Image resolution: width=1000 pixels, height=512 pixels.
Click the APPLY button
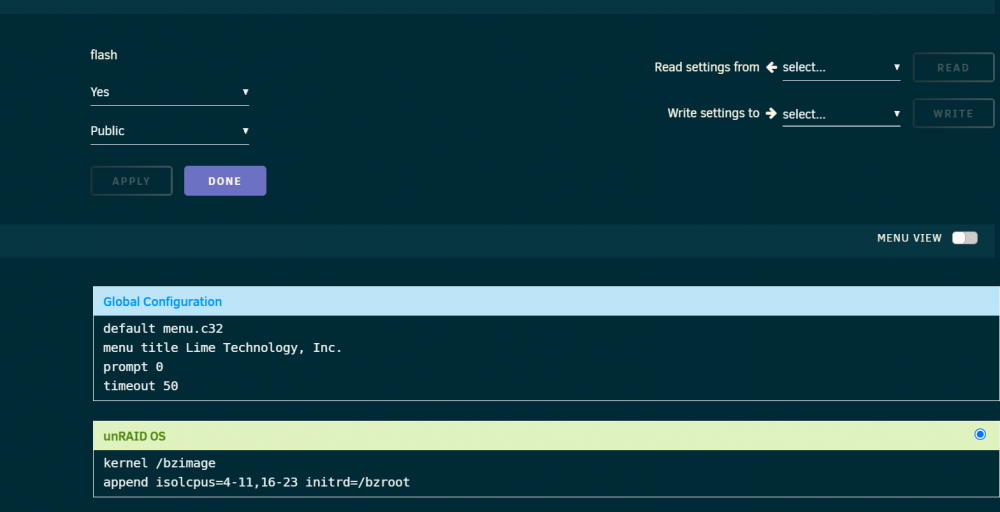coord(131,181)
